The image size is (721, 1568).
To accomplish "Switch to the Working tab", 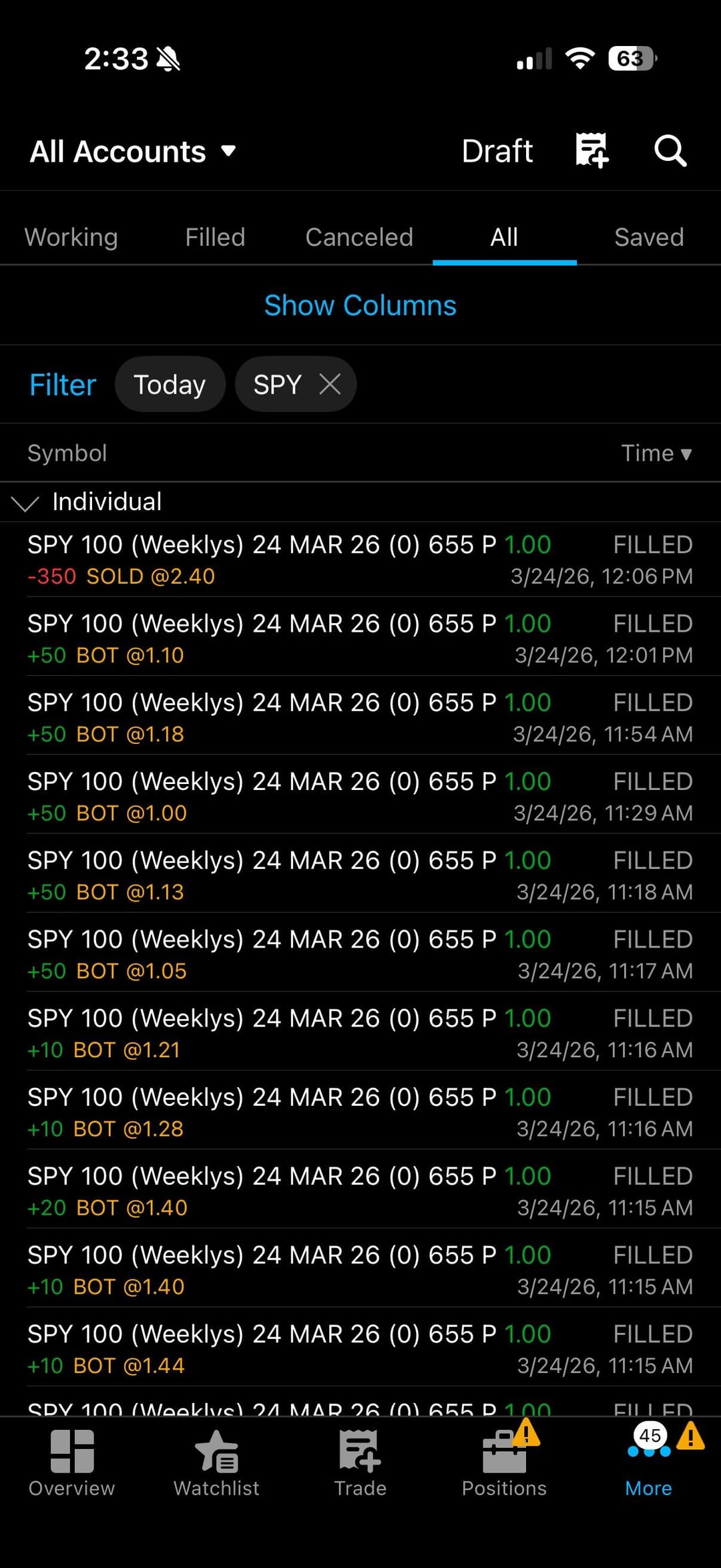I will coord(71,237).
